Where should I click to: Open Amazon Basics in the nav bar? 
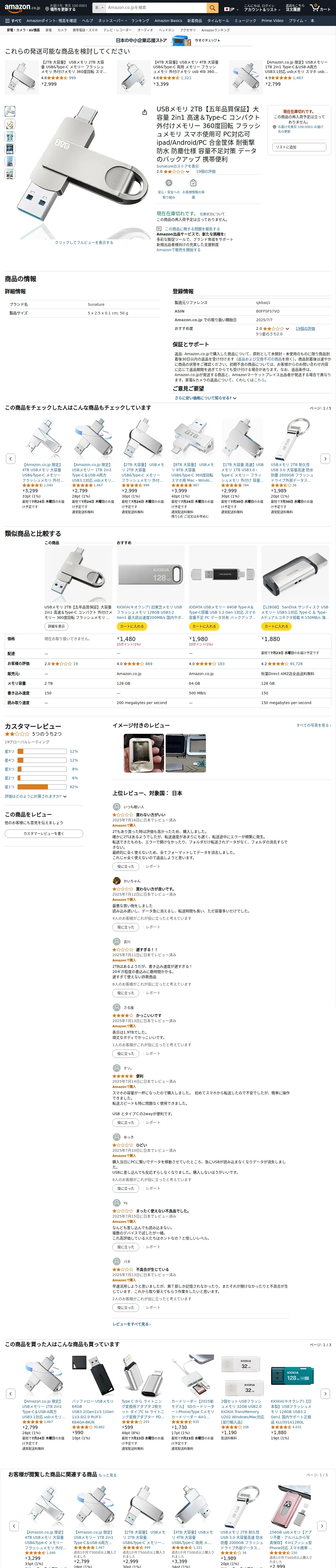coord(168,21)
